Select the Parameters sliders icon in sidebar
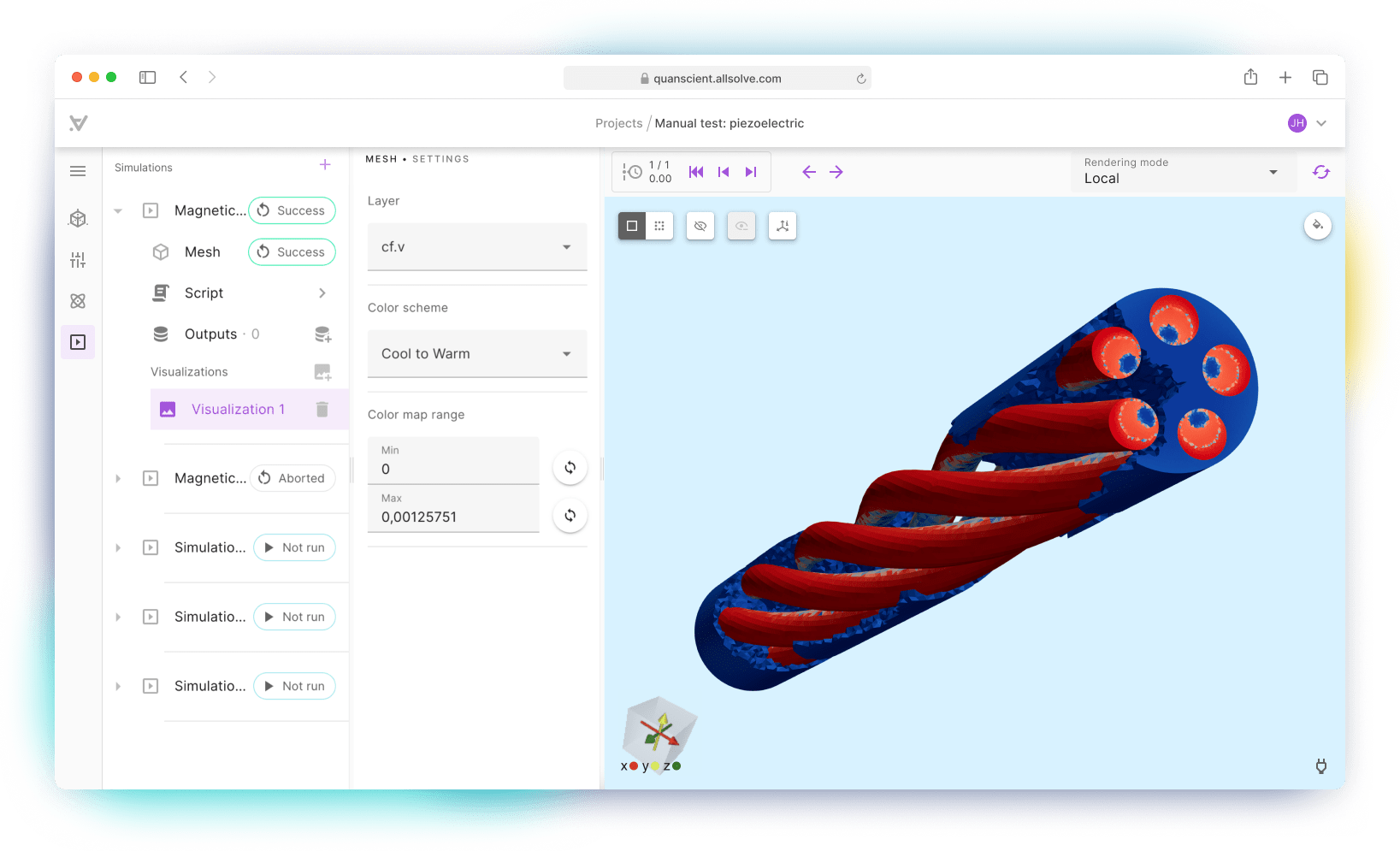1400x851 pixels. click(78, 260)
